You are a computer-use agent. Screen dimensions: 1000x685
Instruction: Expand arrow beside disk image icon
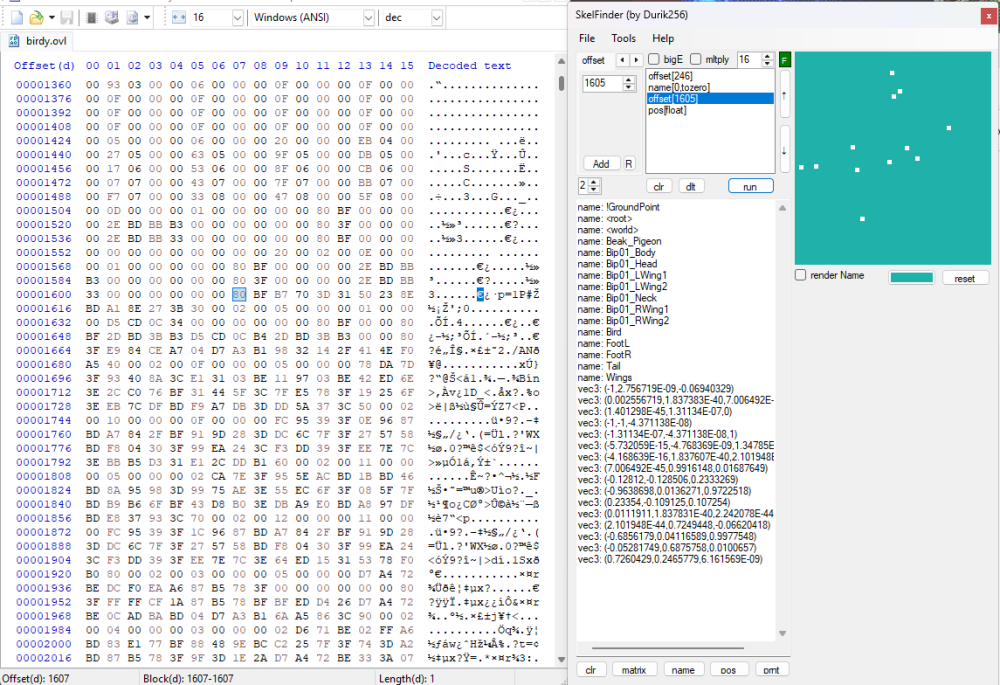[147, 17]
